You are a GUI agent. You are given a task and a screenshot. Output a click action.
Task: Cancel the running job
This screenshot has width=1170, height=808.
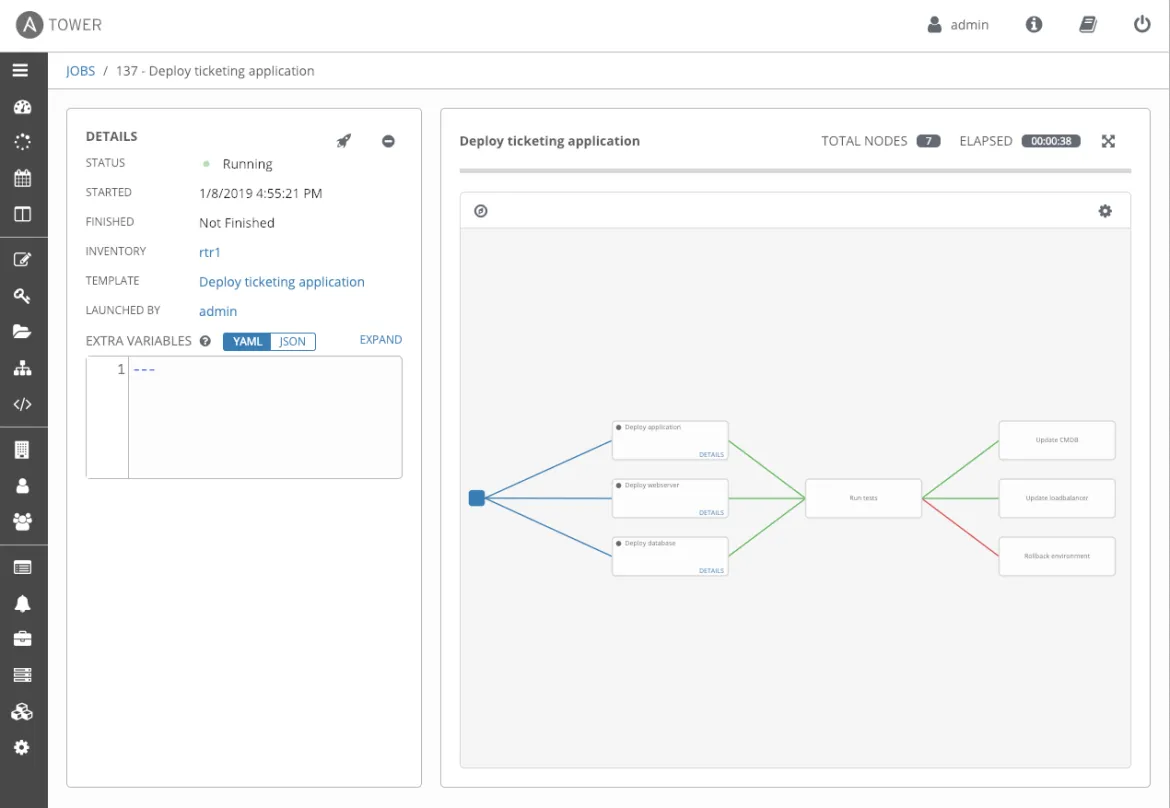pyautogui.click(x=388, y=141)
